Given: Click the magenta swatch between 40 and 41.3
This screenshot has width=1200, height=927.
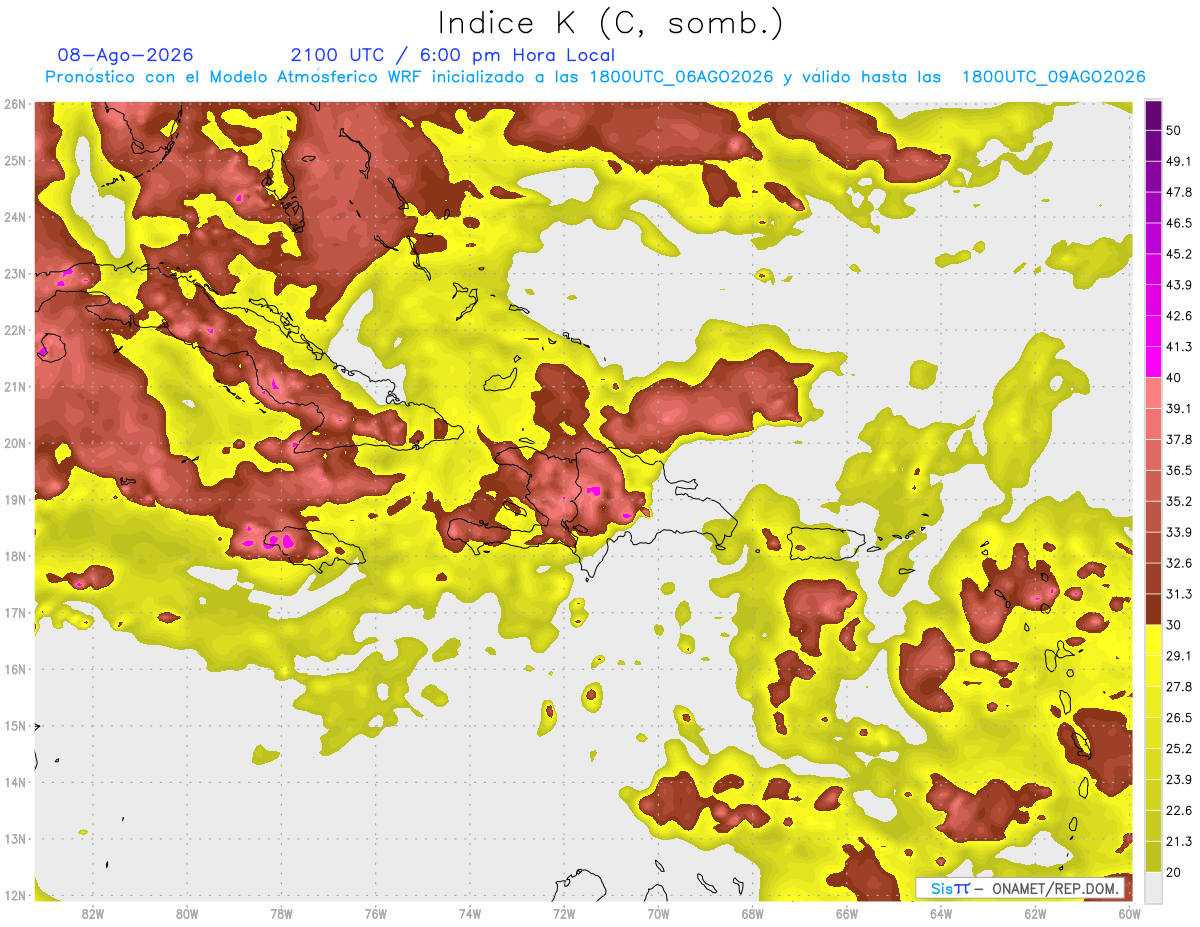Looking at the screenshot, I should coord(1154,362).
